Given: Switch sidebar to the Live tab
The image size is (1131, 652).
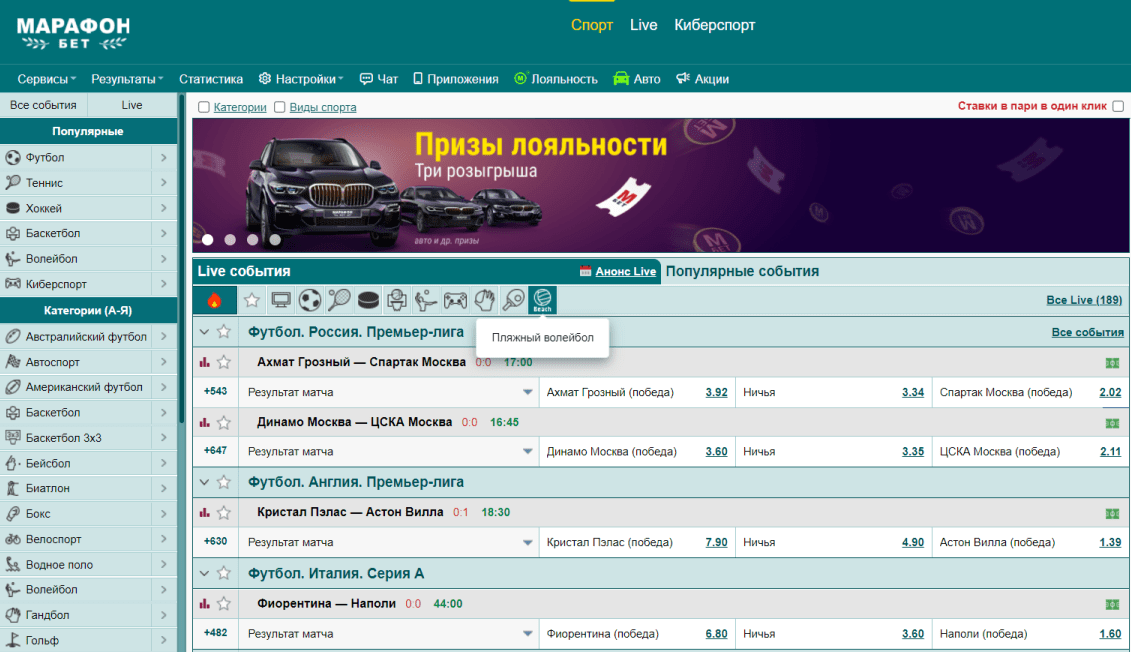Looking at the screenshot, I should (132, 105).
